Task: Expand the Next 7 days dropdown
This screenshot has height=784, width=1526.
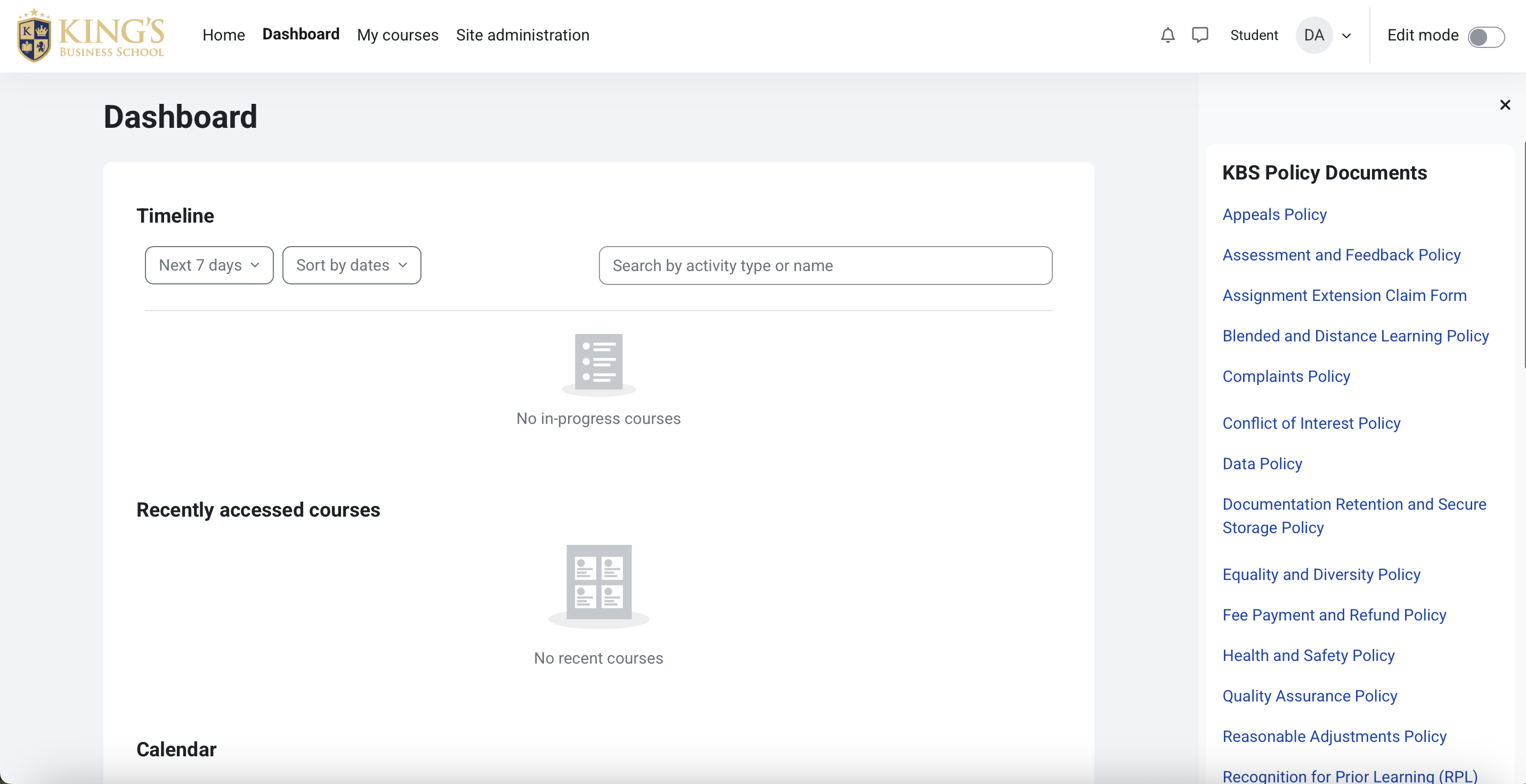Action: pyautogui.click(x=208, y=265)
